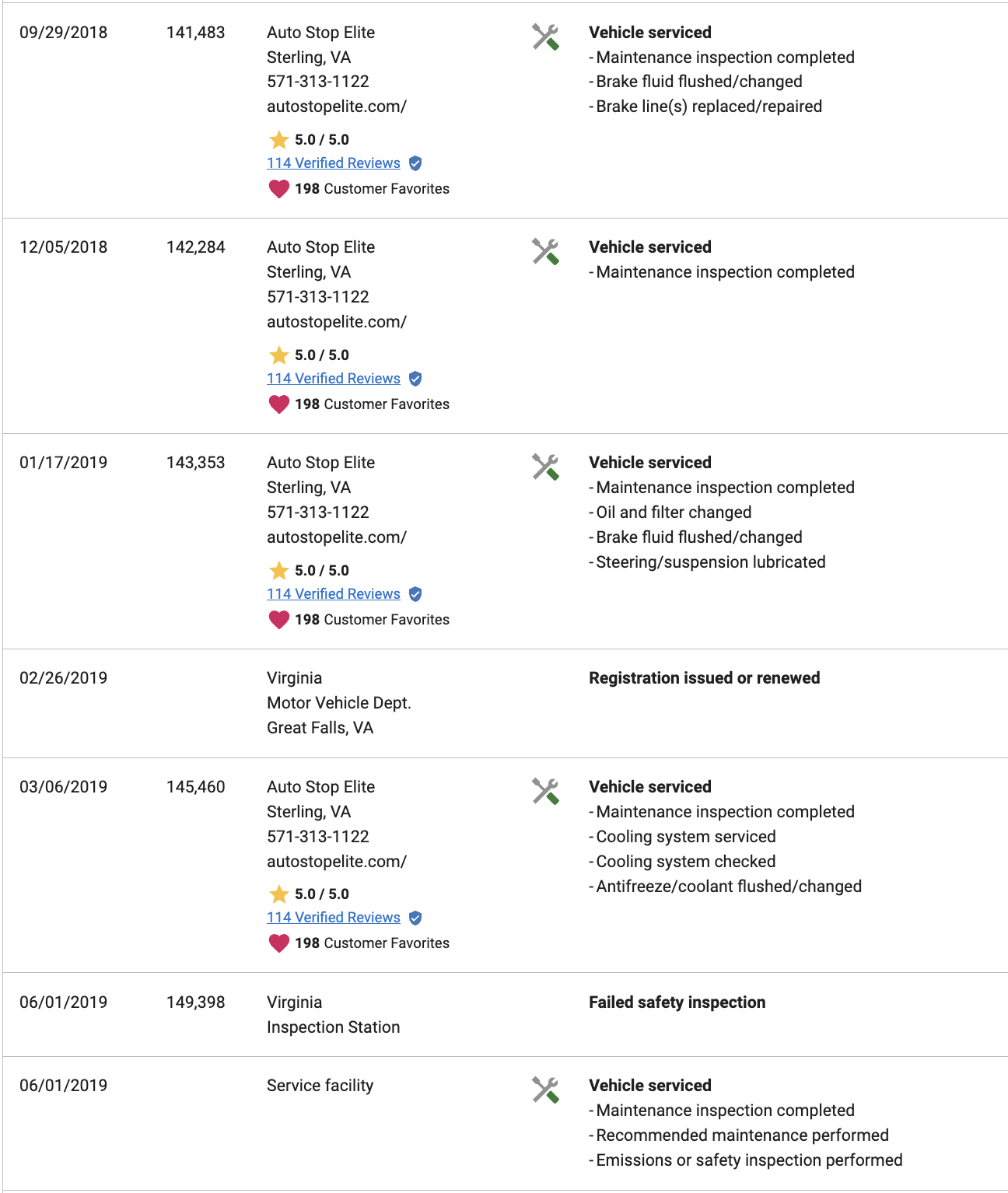Screen dimensions: 1008x1193
Task: Open 114 Verified Reviews link for 09/29/2018
Action: point(334,163)
